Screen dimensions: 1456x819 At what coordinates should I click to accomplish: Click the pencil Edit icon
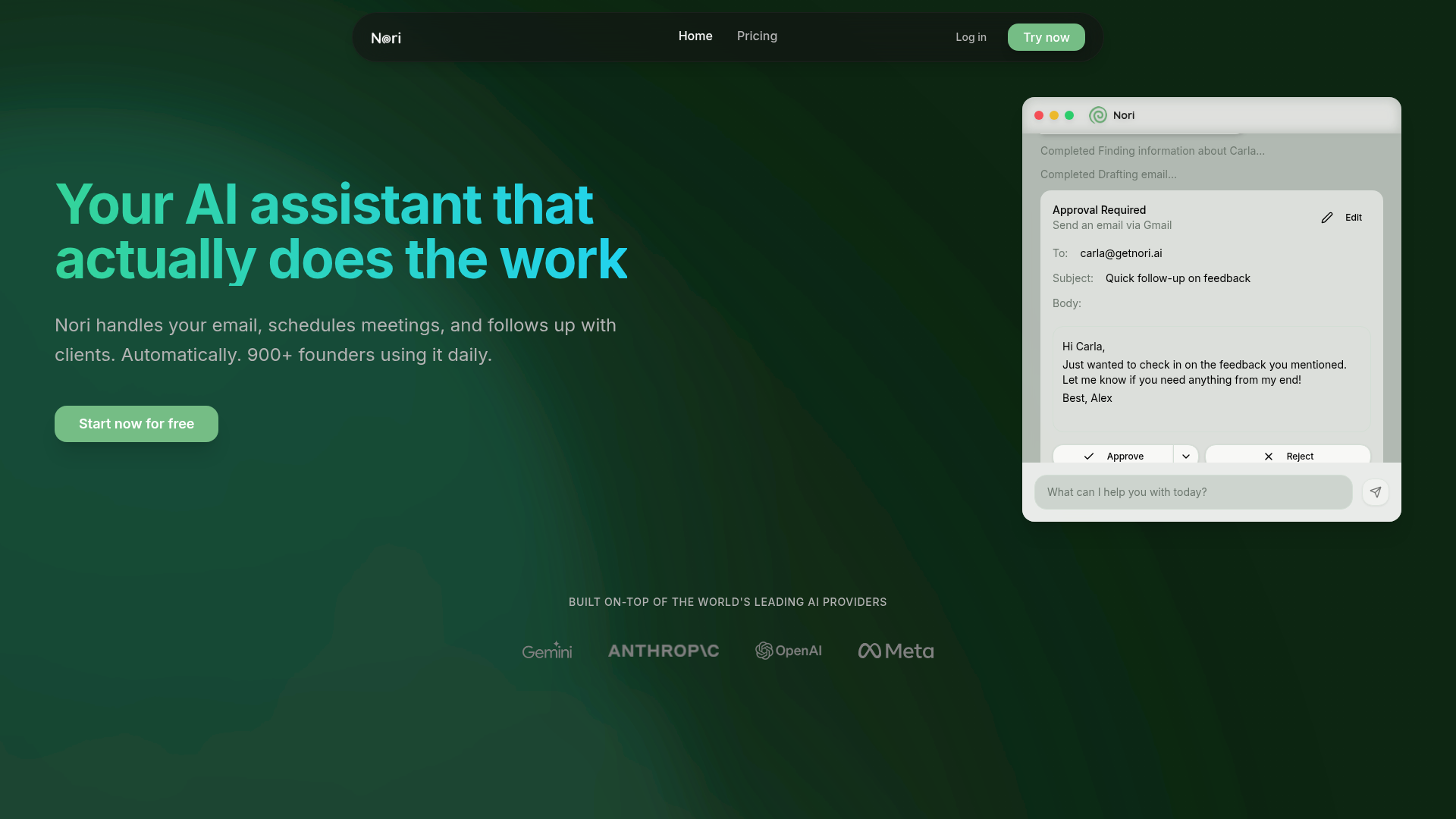tap(1327, 218)
